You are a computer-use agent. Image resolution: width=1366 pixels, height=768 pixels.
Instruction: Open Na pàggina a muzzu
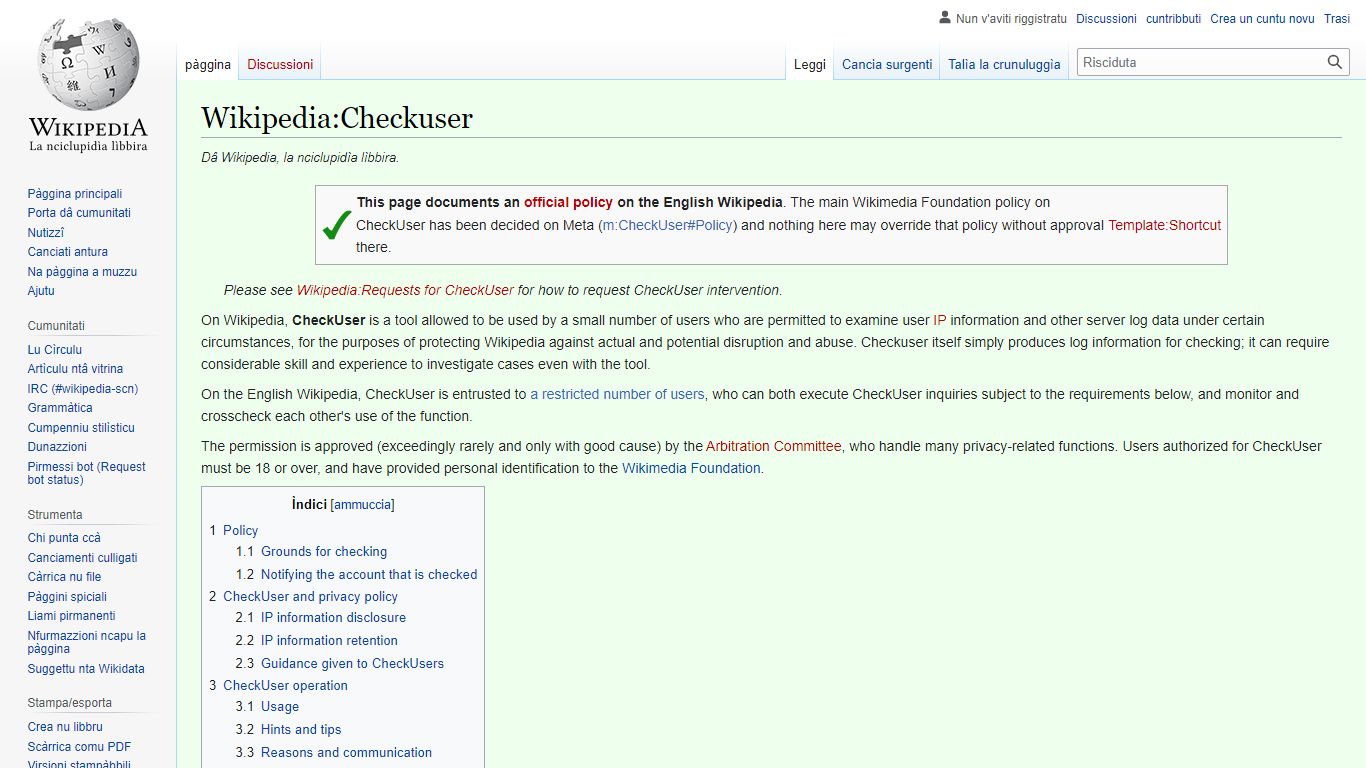(x=82, y=272)
